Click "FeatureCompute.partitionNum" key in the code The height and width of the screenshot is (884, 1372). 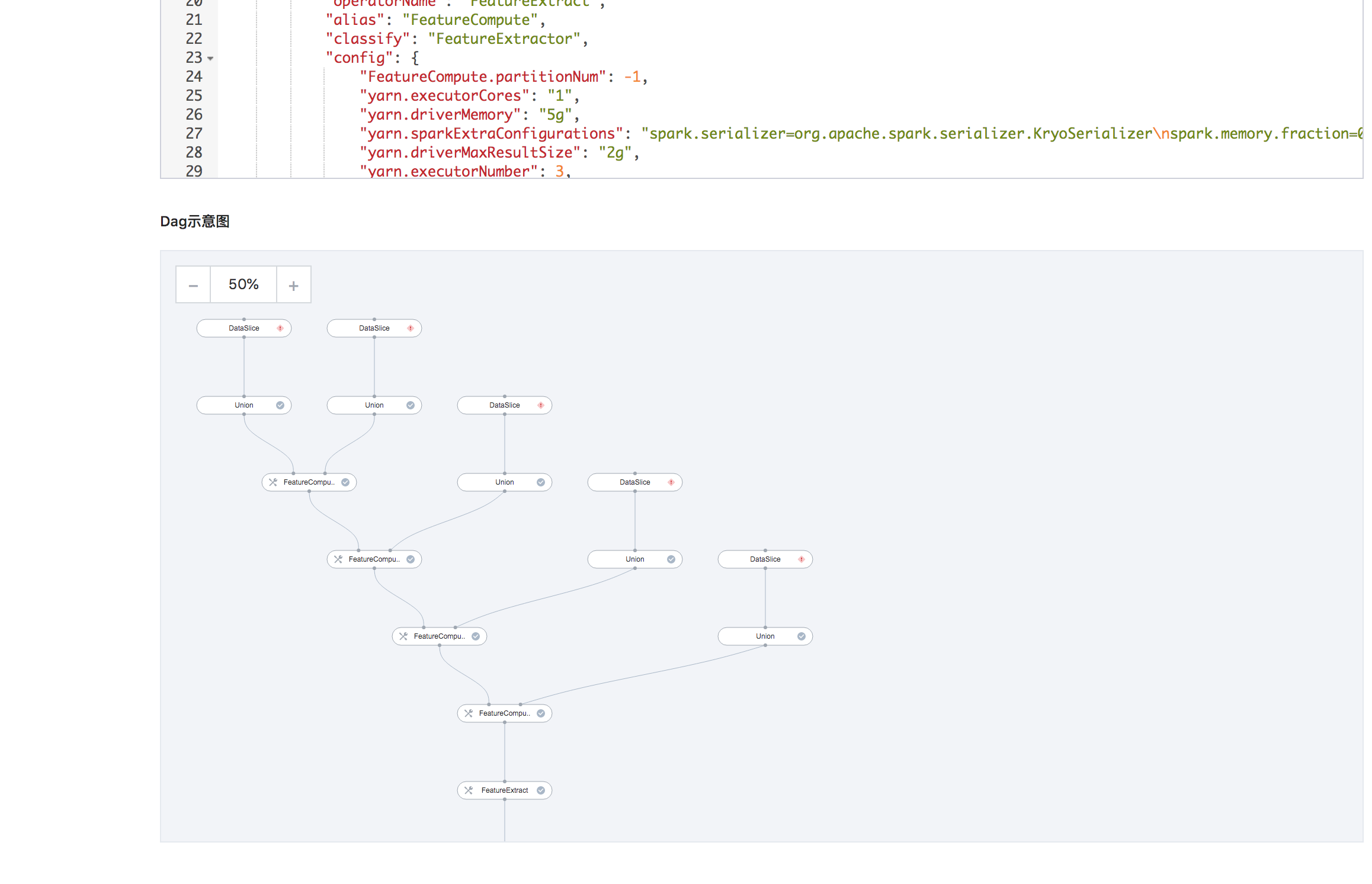pos(483,77)
